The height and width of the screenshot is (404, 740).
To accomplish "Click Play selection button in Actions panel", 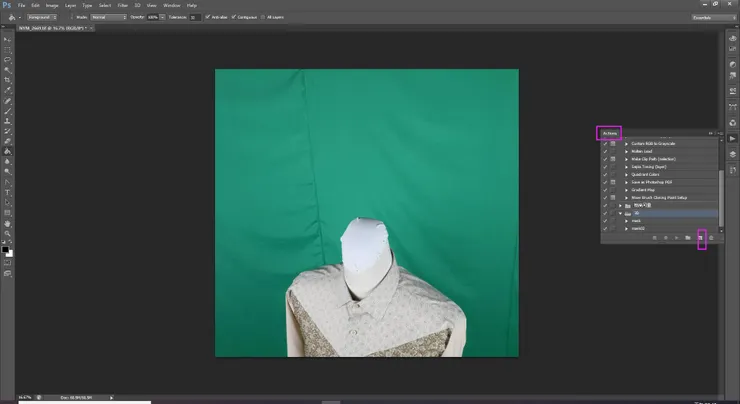I will coord(677,238).
